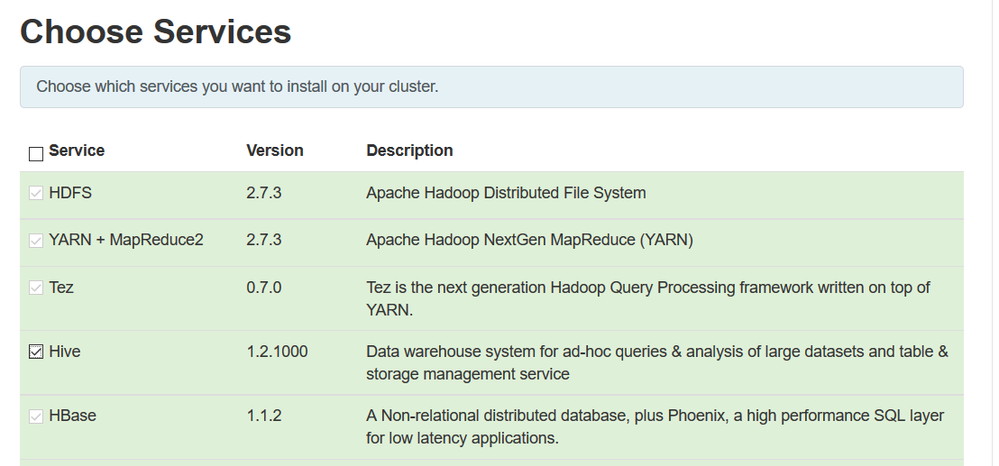Click the Version column header
This screenshot has width=999, height=466.
[274, 151]
